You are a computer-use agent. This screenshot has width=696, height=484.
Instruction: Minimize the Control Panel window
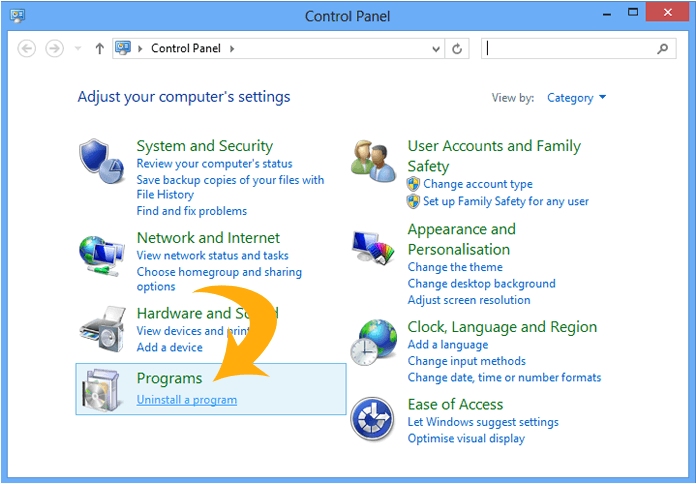pyautogui.click(x=607, y=14)
